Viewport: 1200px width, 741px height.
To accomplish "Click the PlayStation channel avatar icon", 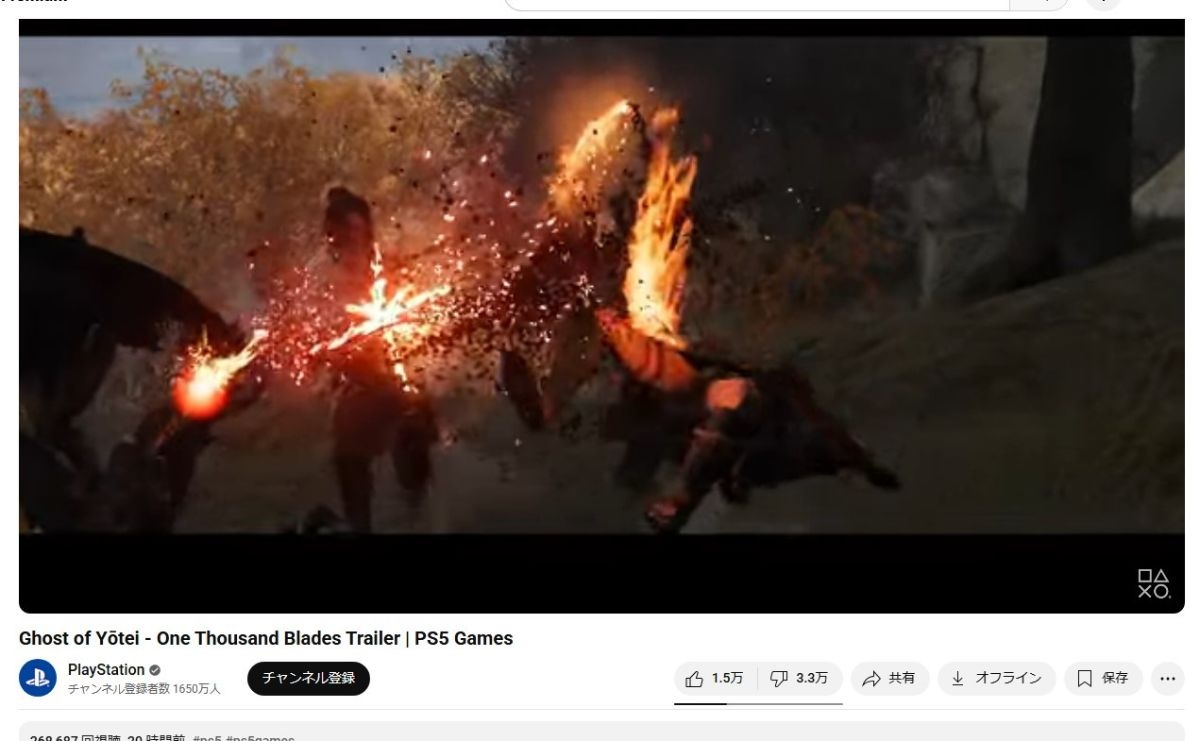I will (38, 678).
